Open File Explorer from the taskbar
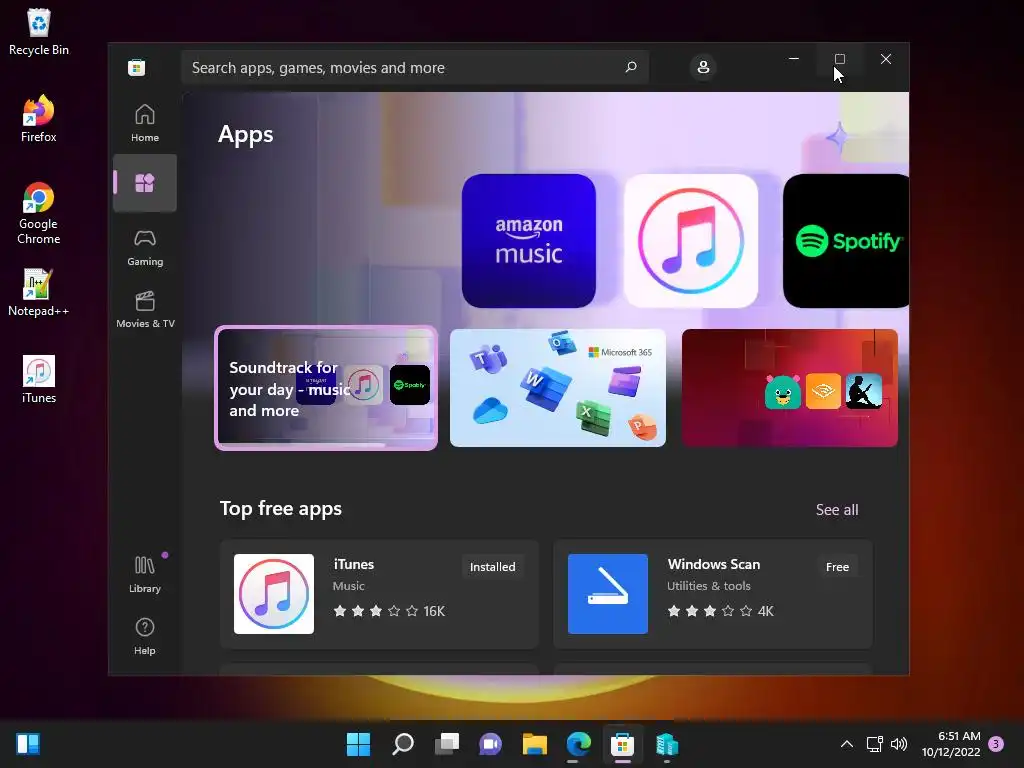The width and height of the screenshot is (1024, 768). click(x=534, y=744)
